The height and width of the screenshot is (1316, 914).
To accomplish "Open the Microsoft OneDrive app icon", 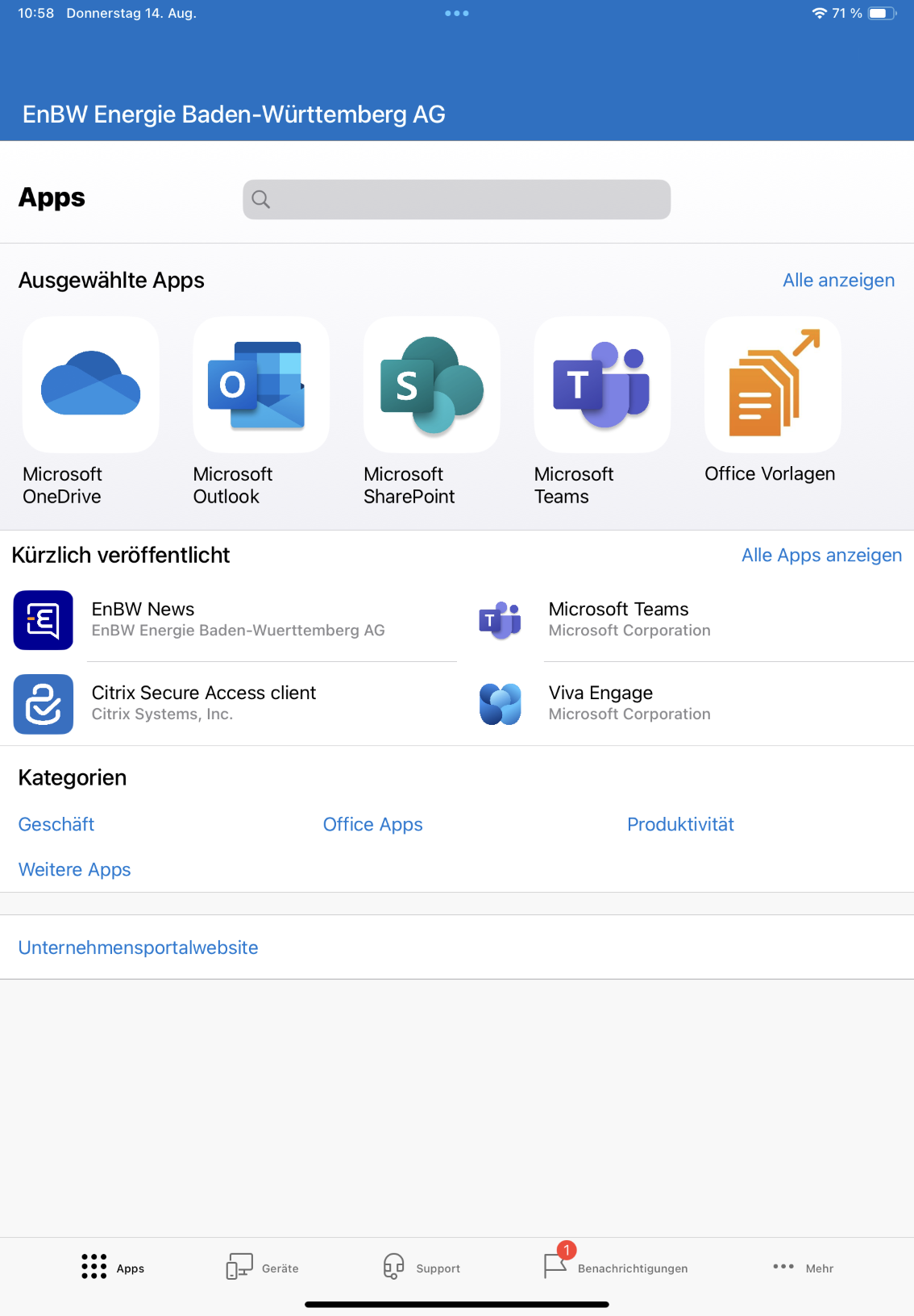I will 91,385.
